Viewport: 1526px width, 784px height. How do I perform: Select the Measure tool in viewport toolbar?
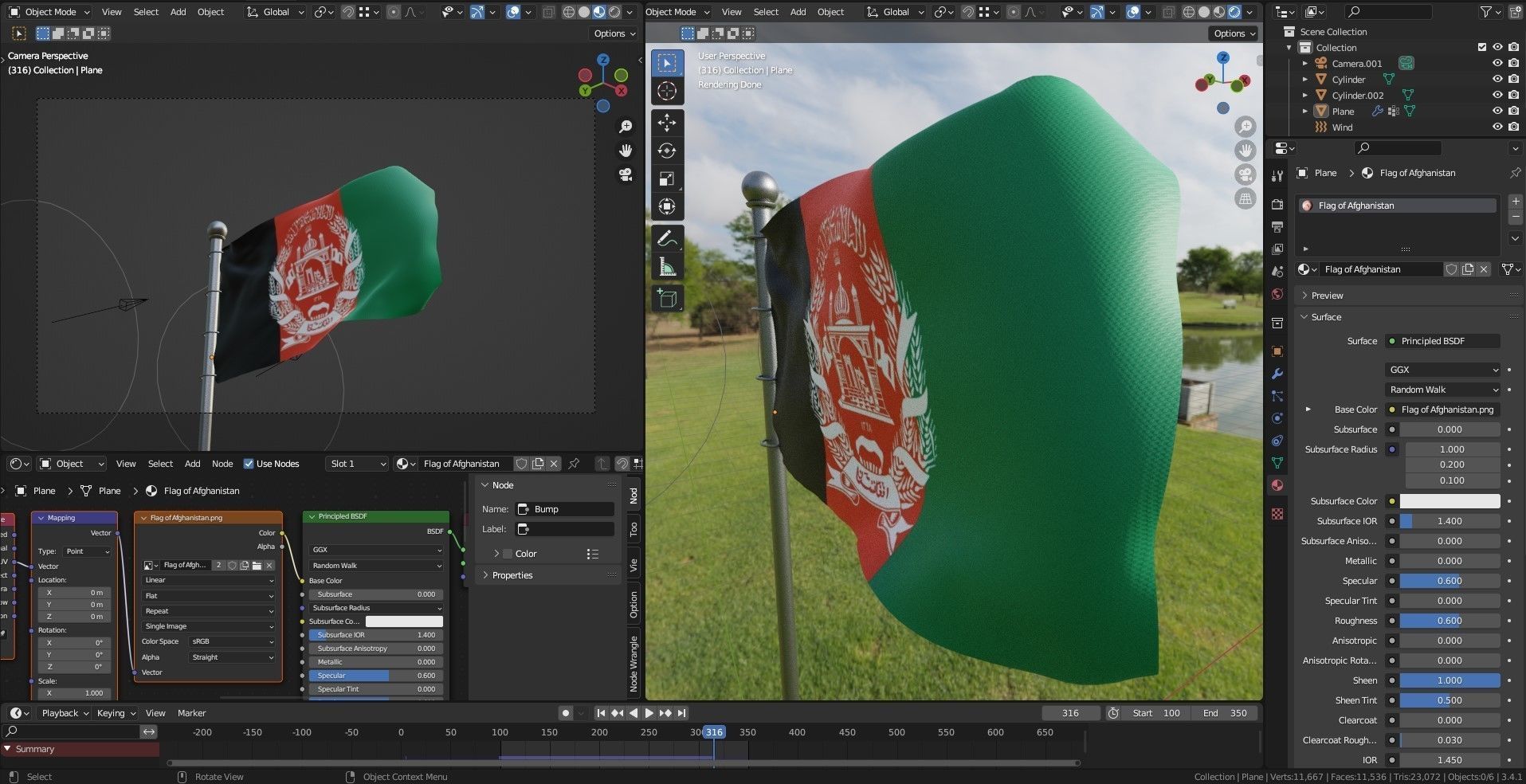667,266
